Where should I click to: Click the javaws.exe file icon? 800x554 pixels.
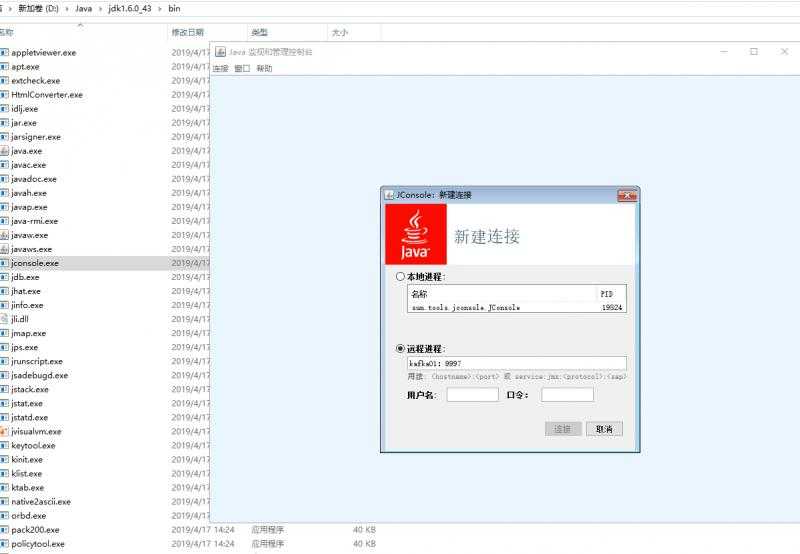click(5, 249)
